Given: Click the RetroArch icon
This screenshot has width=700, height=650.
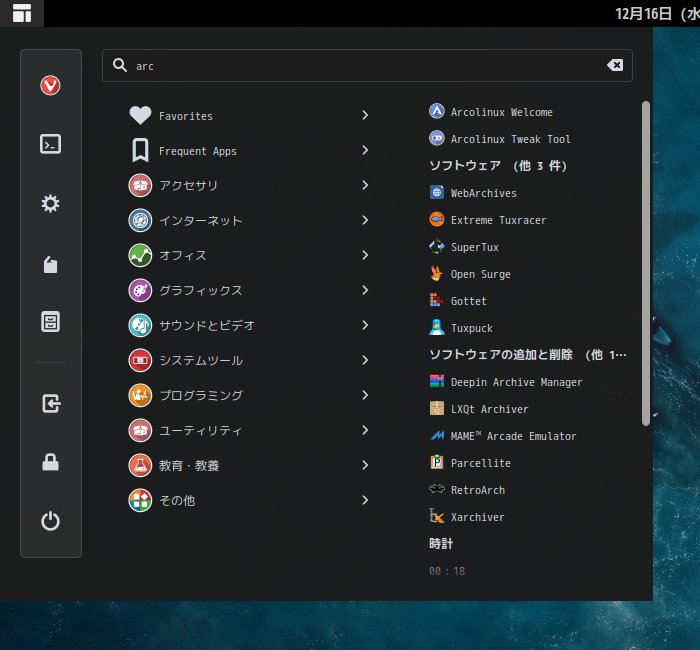Looking at the screenshot, I should coord(437,489).
